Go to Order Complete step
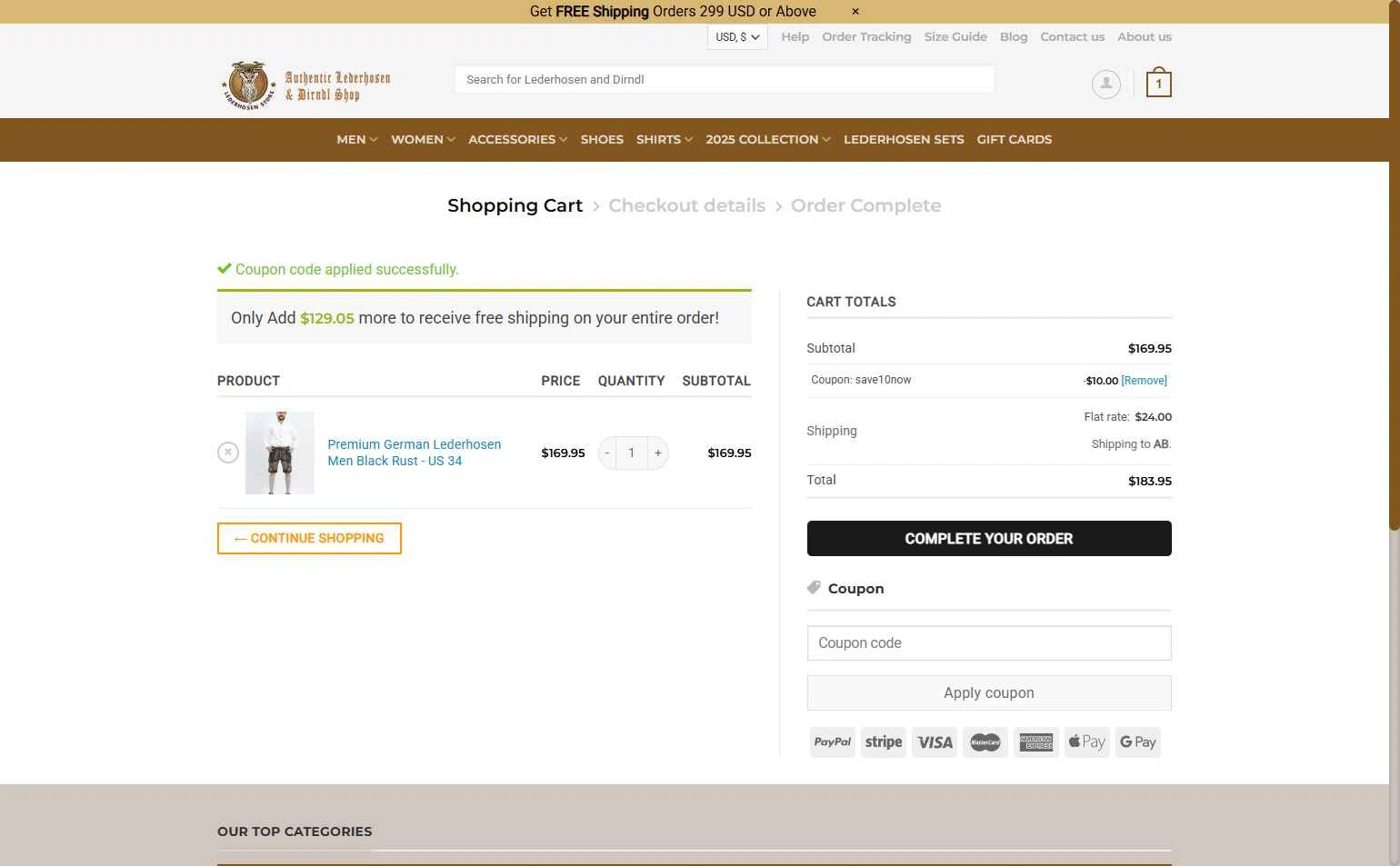The height and width of the screenshot is (866, 1400). (x=865, y=205)
